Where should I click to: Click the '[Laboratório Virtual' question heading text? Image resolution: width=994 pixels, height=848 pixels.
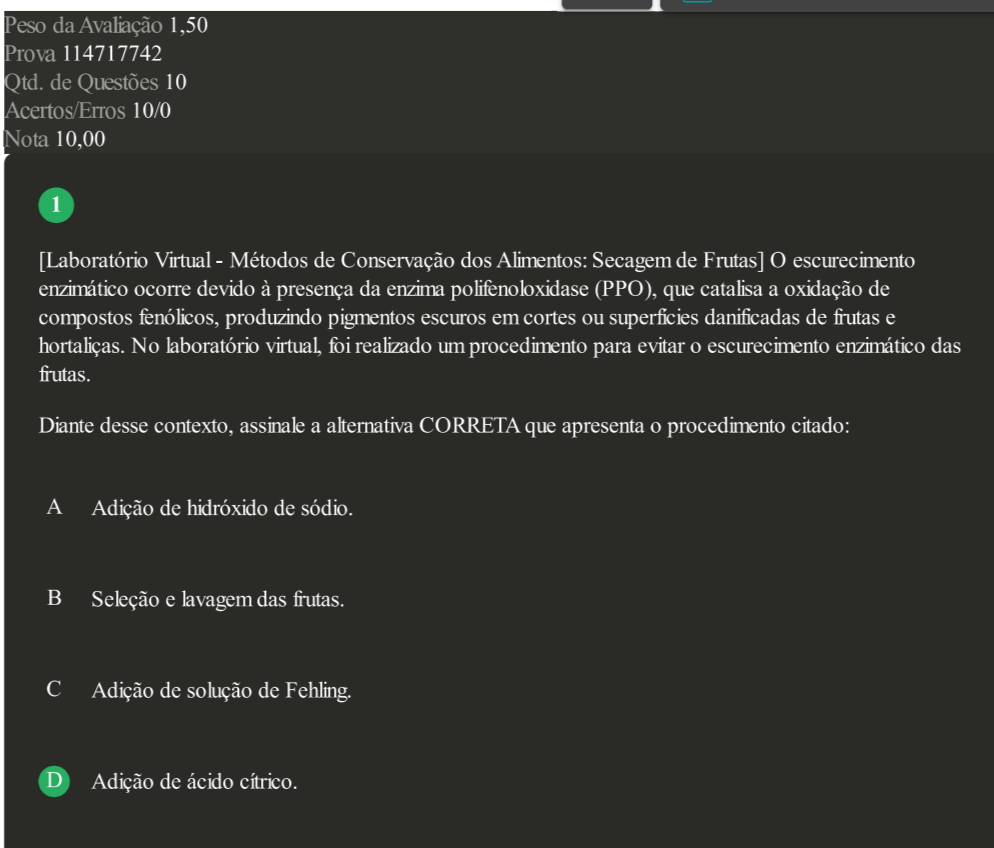pyautogui.click(x=125, y=260)
